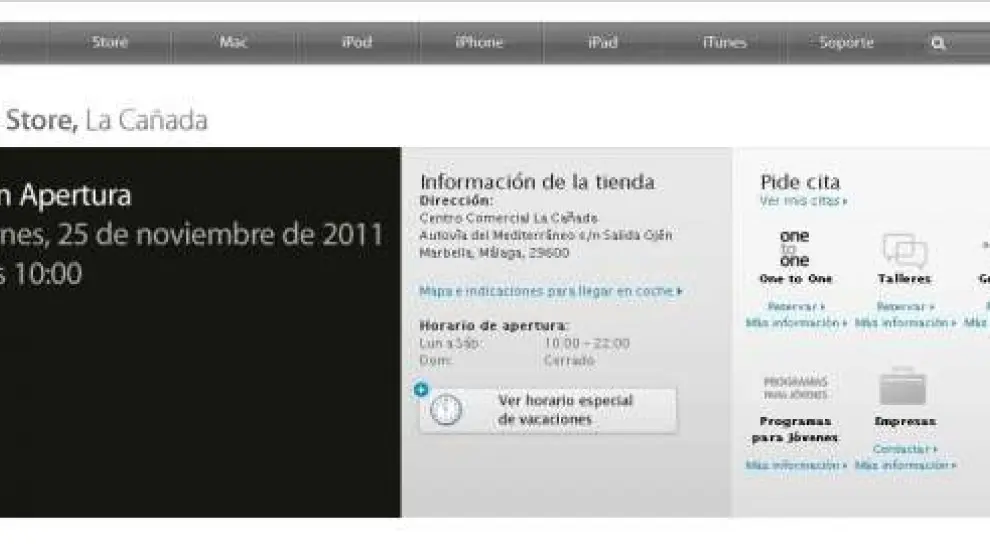Click the search magnifier icon in navigation bar
The image size is (990, 556).
point(938,44)
